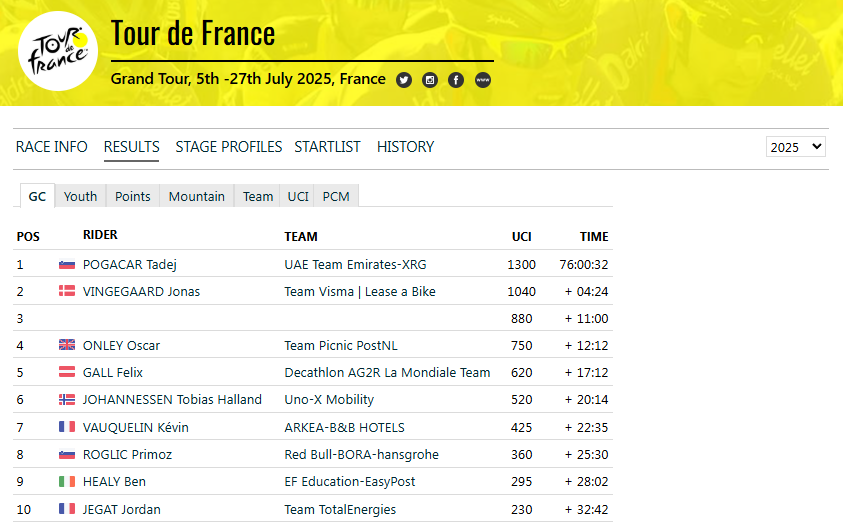
Task: Switch to the PCM tab
Action: point(336,196)
